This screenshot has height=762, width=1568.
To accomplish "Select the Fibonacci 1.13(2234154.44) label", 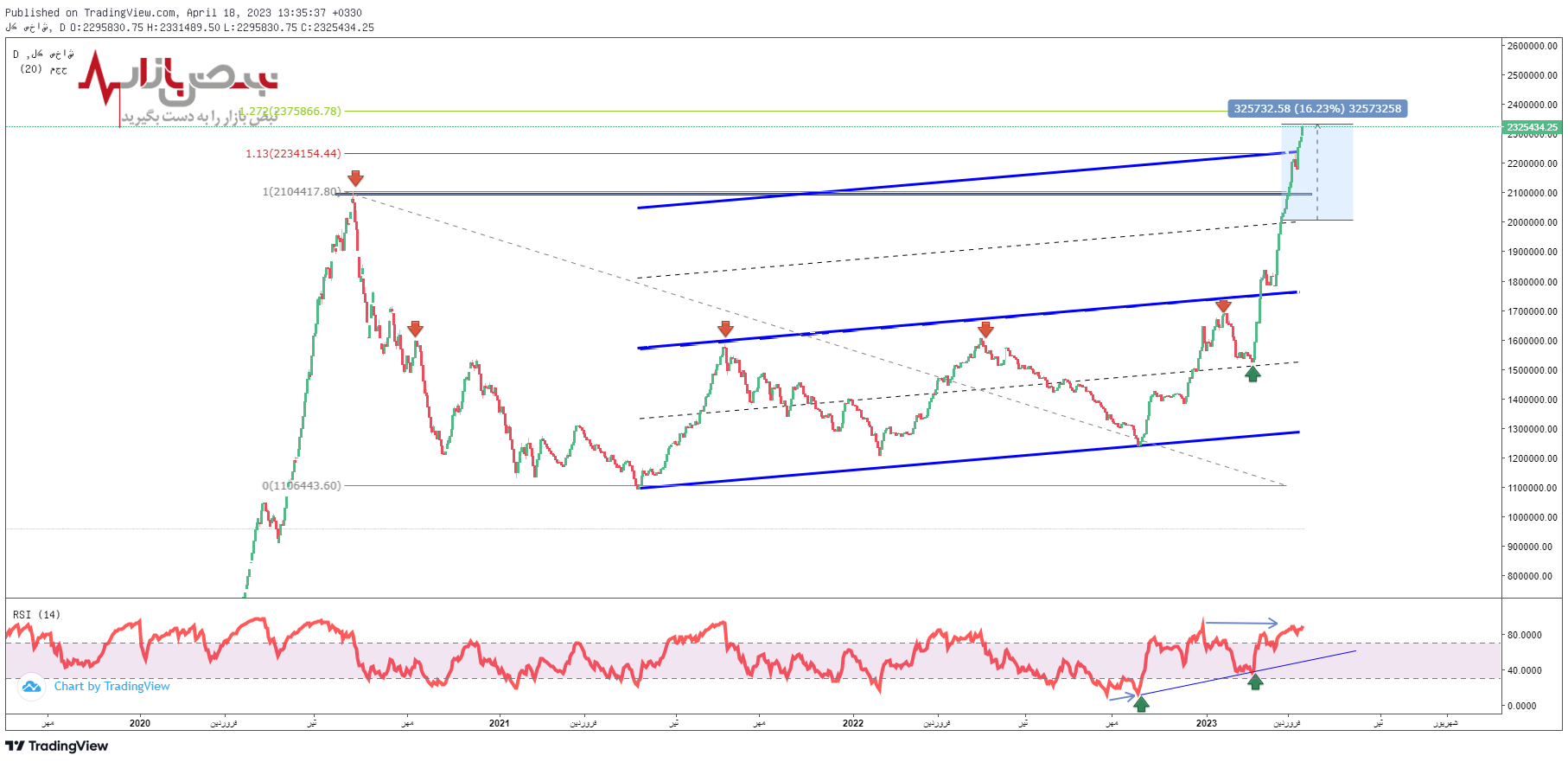I will click(x=293, y=153).
